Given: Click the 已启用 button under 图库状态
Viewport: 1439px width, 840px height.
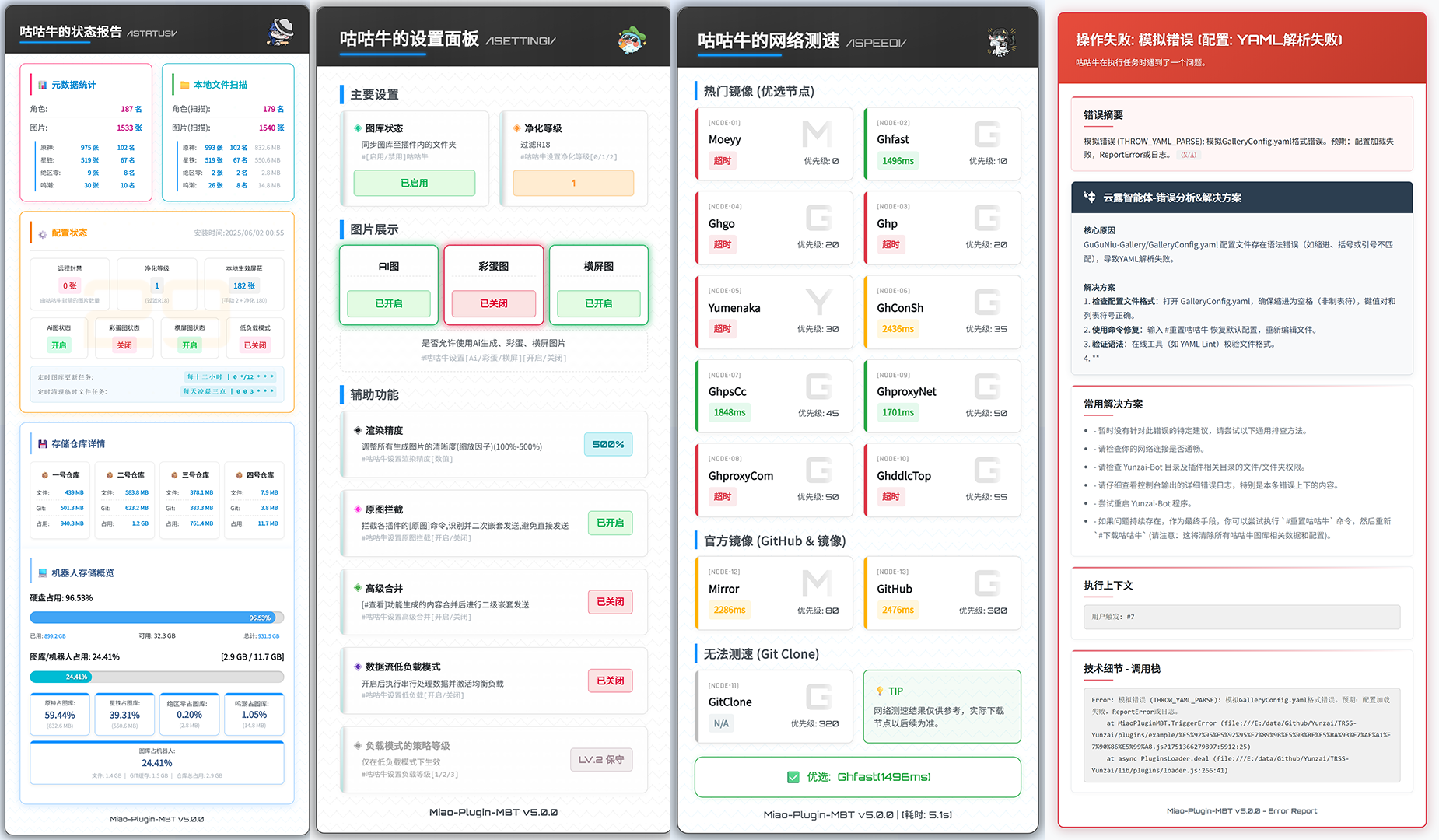Looking at the screenshot, I should tap(415, 183).
